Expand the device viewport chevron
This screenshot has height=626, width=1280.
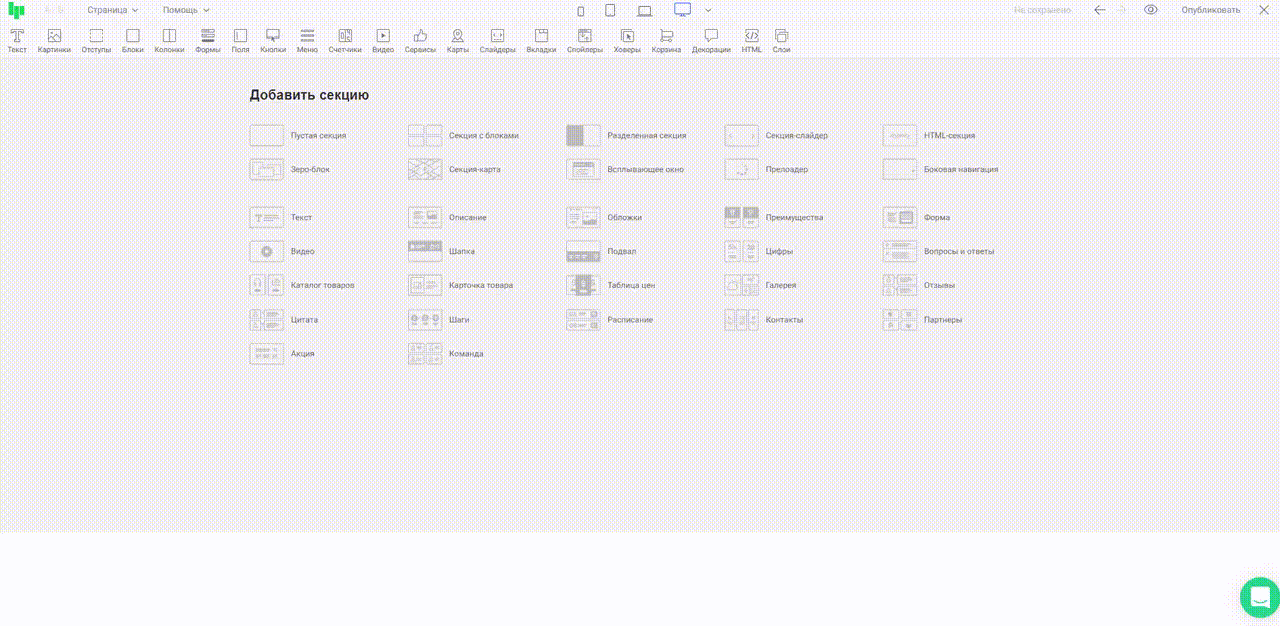(708, 11)
